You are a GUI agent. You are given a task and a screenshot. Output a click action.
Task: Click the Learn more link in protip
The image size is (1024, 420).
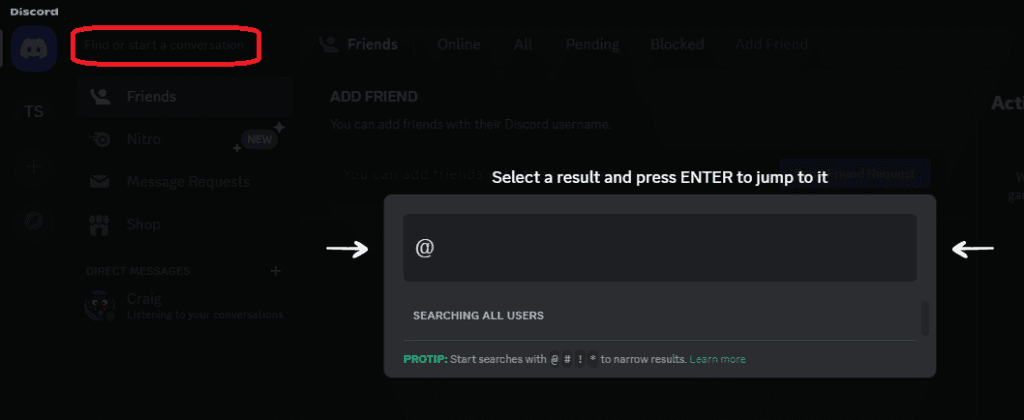pyautogui.click(x=718, y=359)
